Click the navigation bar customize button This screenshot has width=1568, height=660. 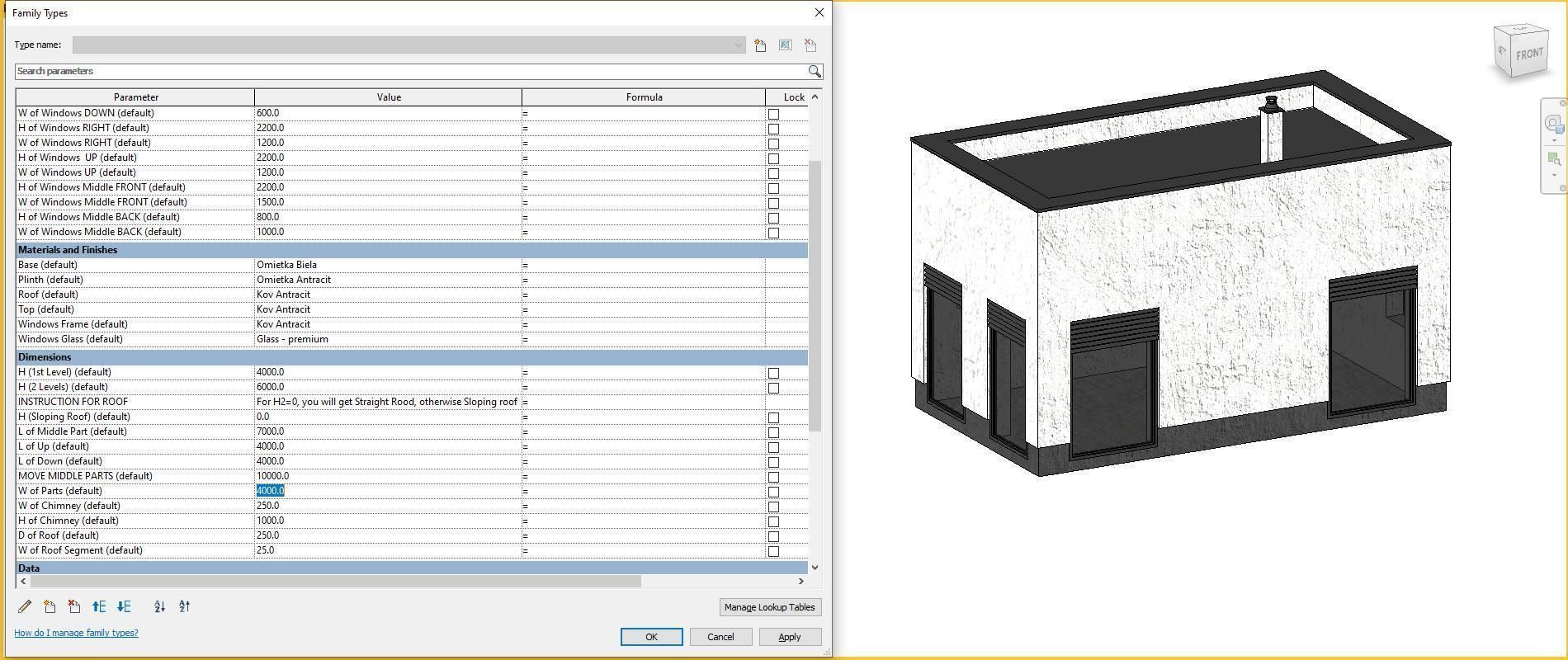(x=1562, y=189)
